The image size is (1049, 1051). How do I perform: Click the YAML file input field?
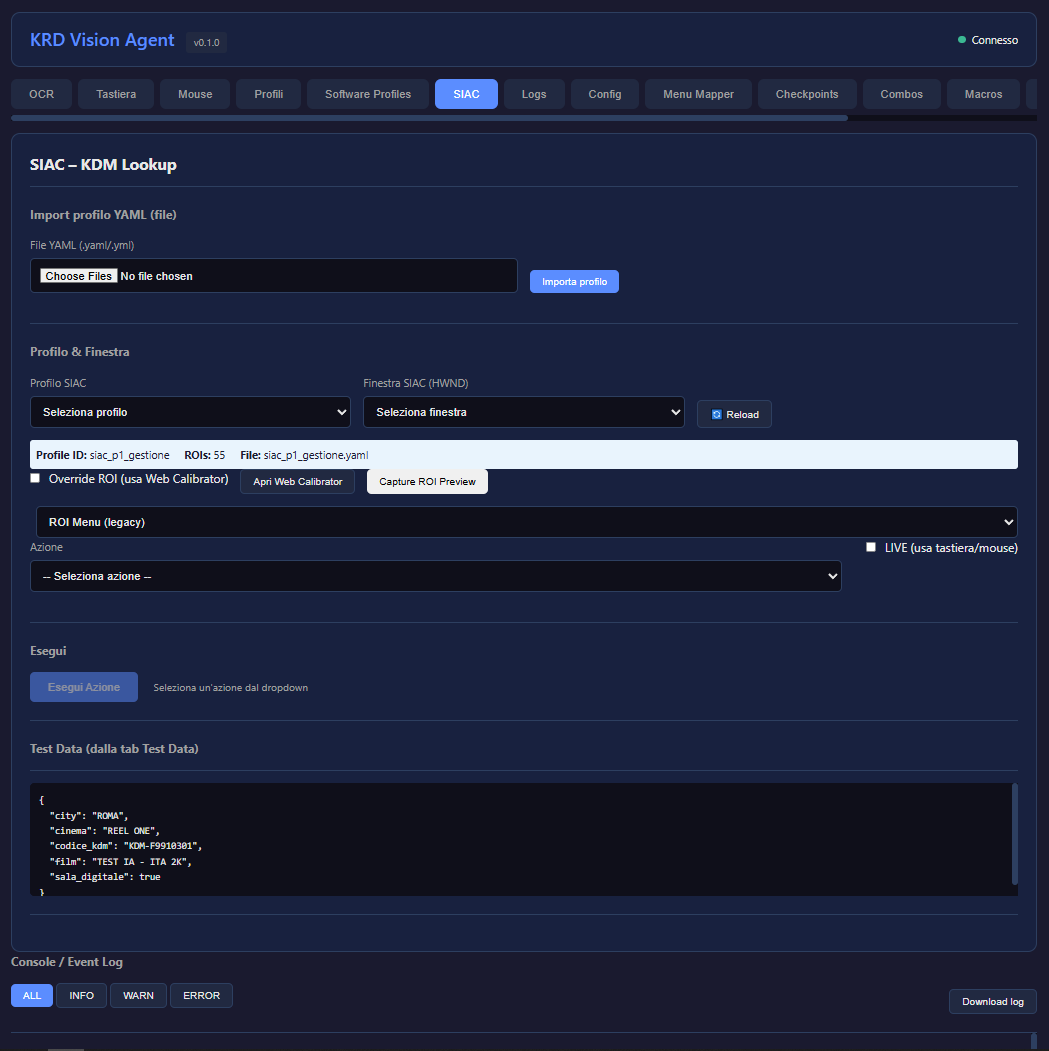273,275
